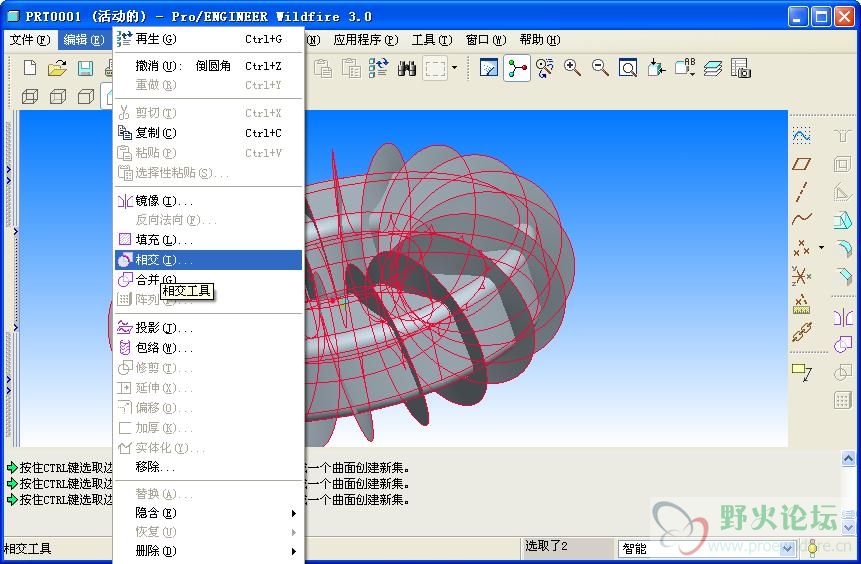Click the Zoom In magnifier icon

572,68
